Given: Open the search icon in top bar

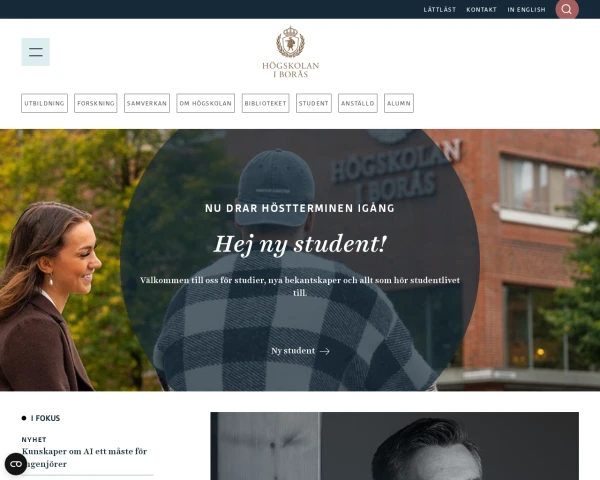Looking at the screenshot, I should [x=567, y=9].
